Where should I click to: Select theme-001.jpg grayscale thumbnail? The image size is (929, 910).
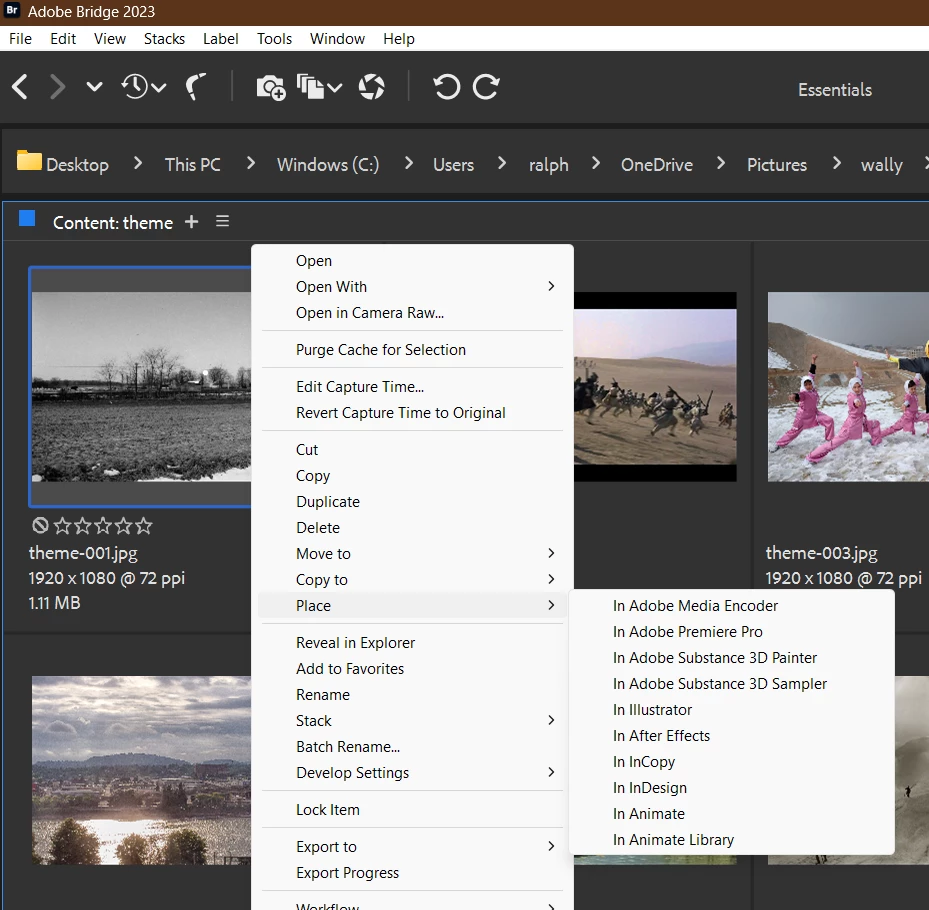click(x=142, y=386)
